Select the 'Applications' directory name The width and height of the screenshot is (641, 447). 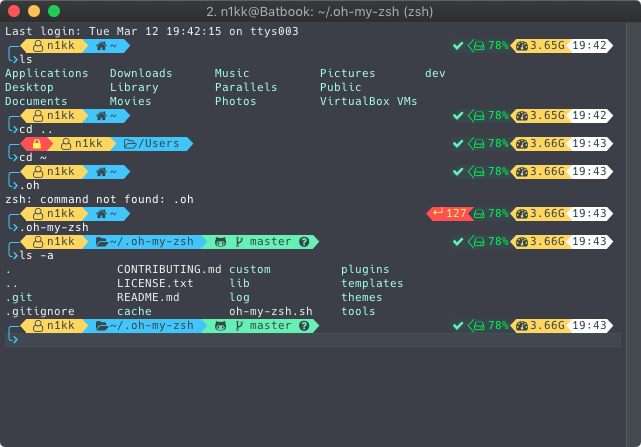(x=47, y=73)
